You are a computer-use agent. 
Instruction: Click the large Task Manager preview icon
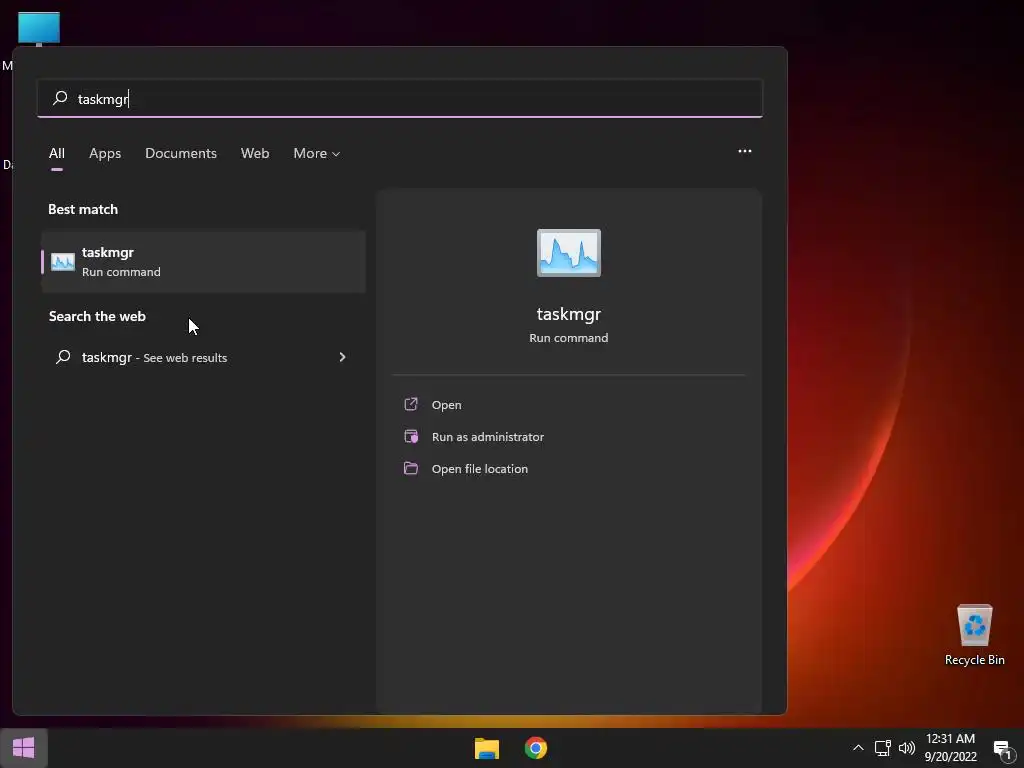(569, 253)
